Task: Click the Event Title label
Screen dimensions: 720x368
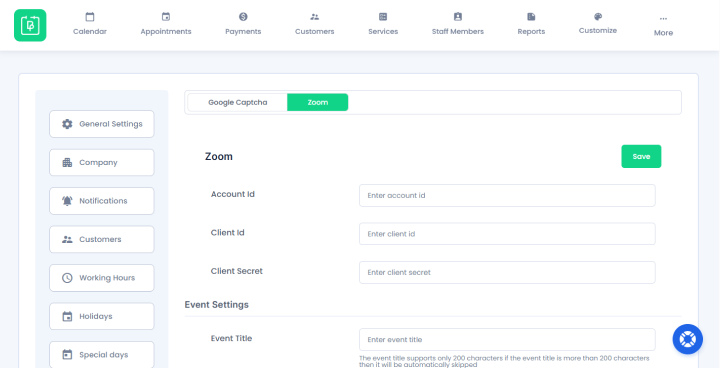Action: click(x=231, y=339)
